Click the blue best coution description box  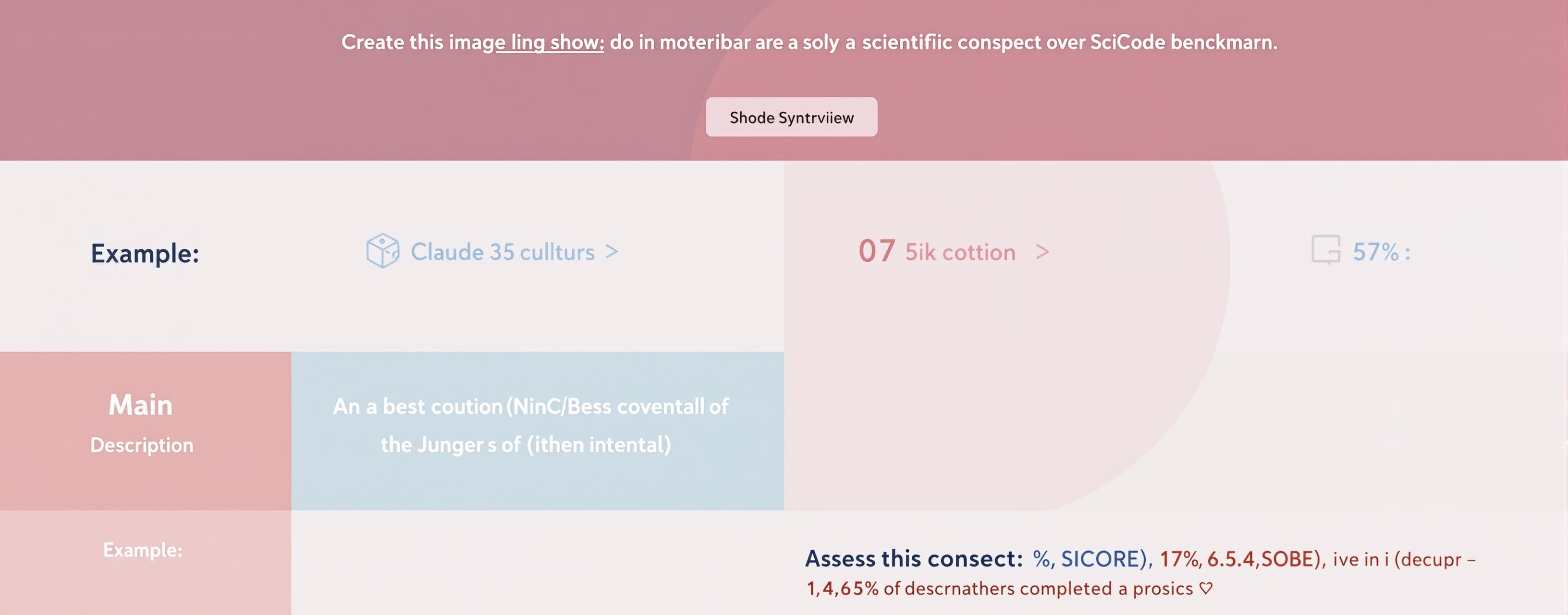point(538,430)
